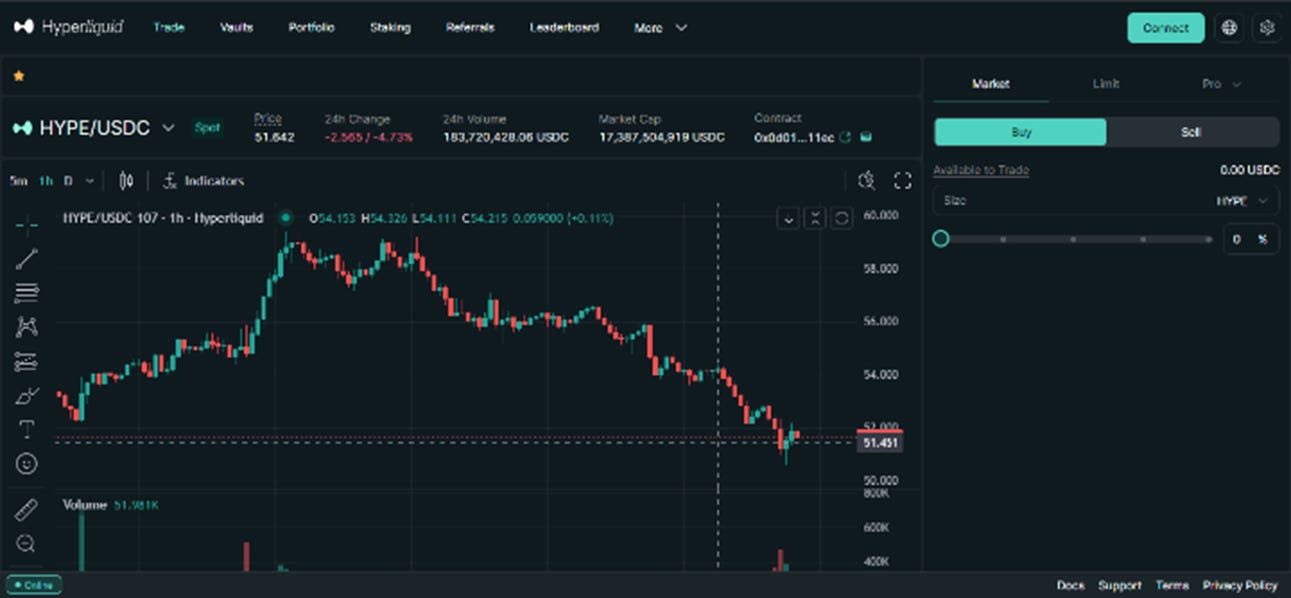Expand more time intervals chevron
This screenshot has height=598, width=1291.
pos(90,181)
